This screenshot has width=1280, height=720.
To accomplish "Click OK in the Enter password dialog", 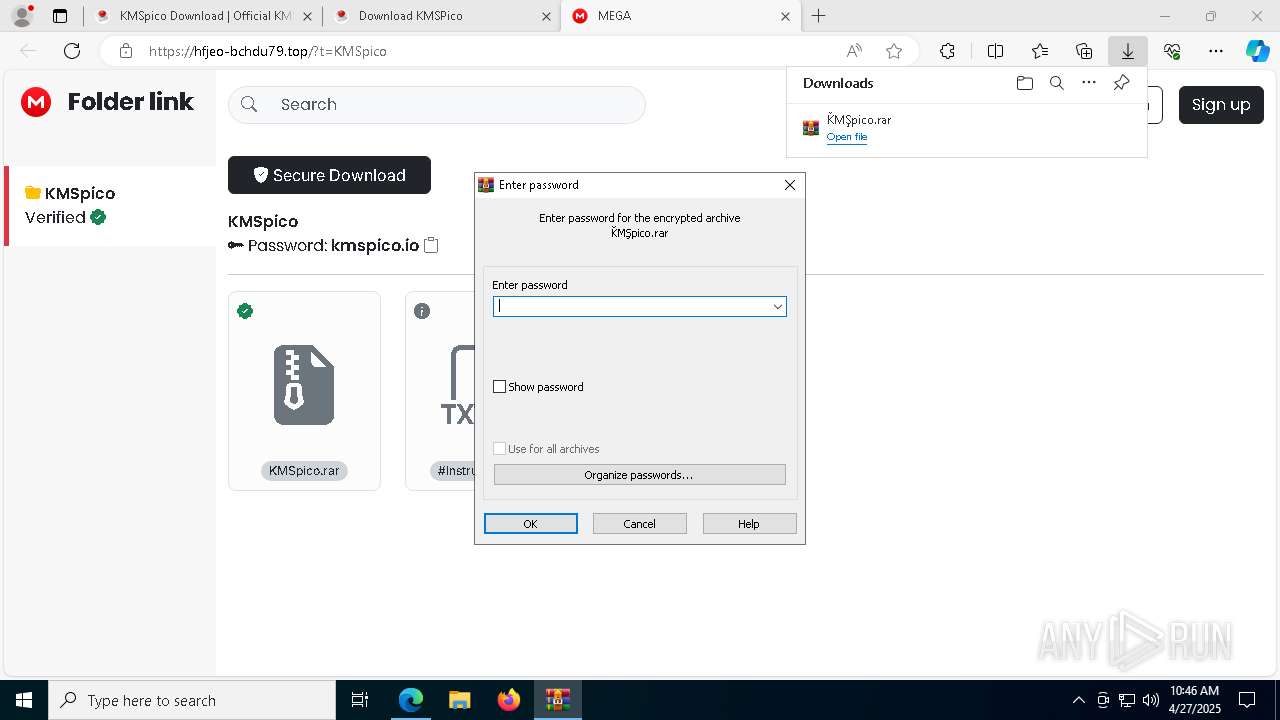I will point(530,523).
